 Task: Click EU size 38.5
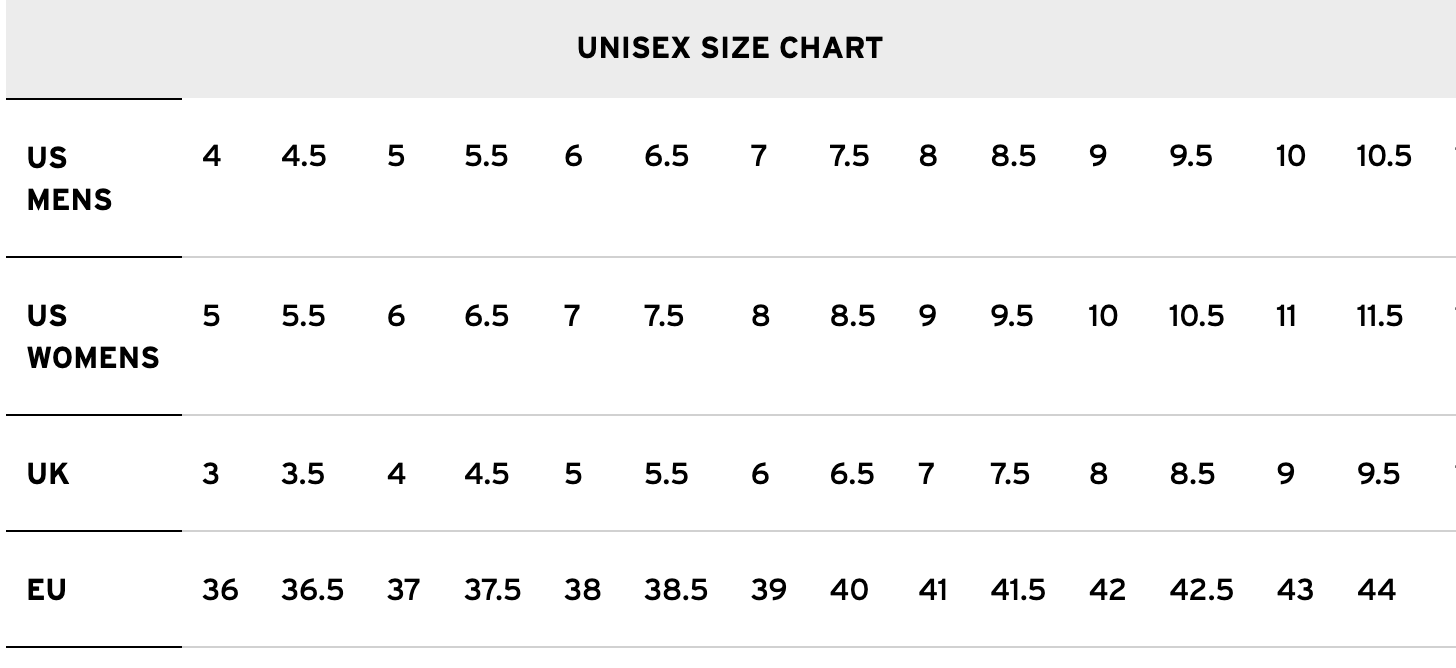(675, 590)
